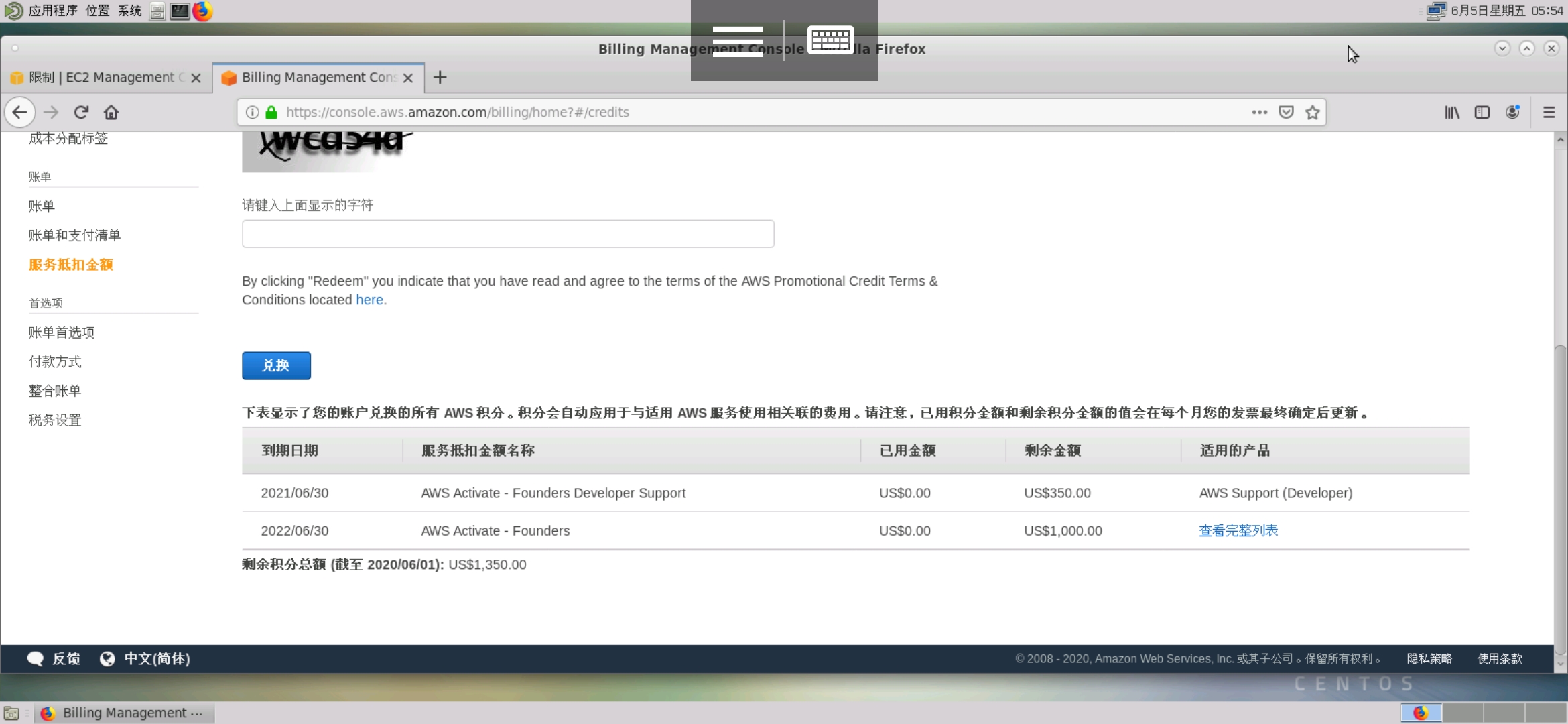
Task: Open 成本分配标签 in the sidebar
Action: tap(68, 138)
